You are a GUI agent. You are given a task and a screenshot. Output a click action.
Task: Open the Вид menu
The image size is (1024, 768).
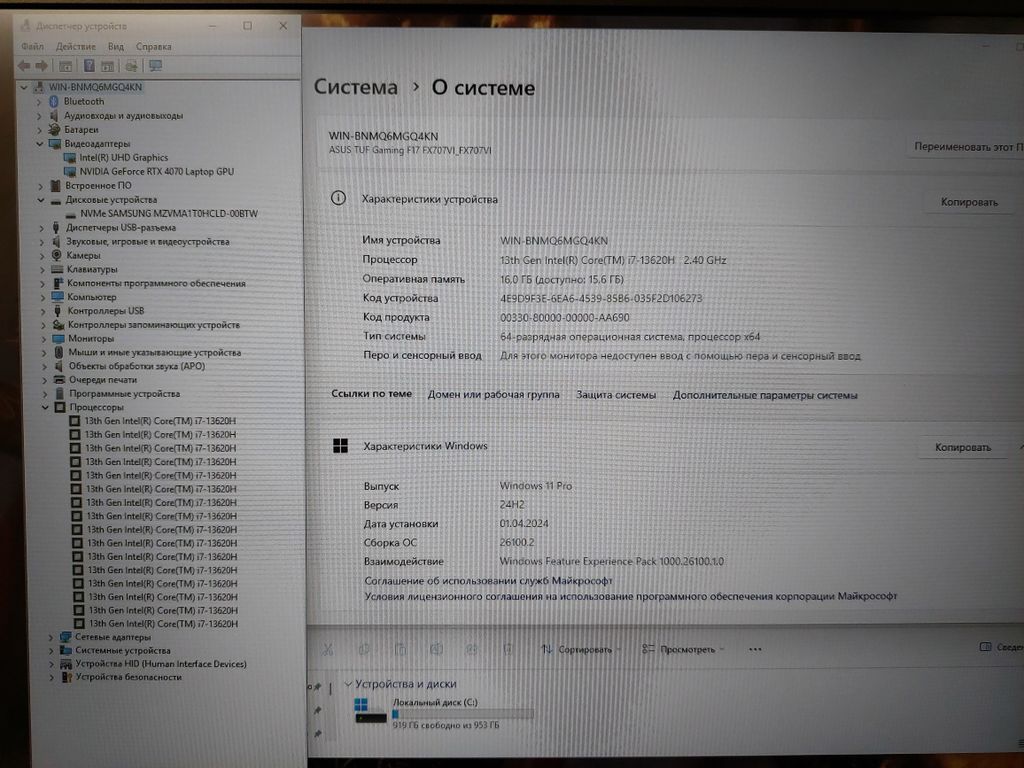pos(116,46)
